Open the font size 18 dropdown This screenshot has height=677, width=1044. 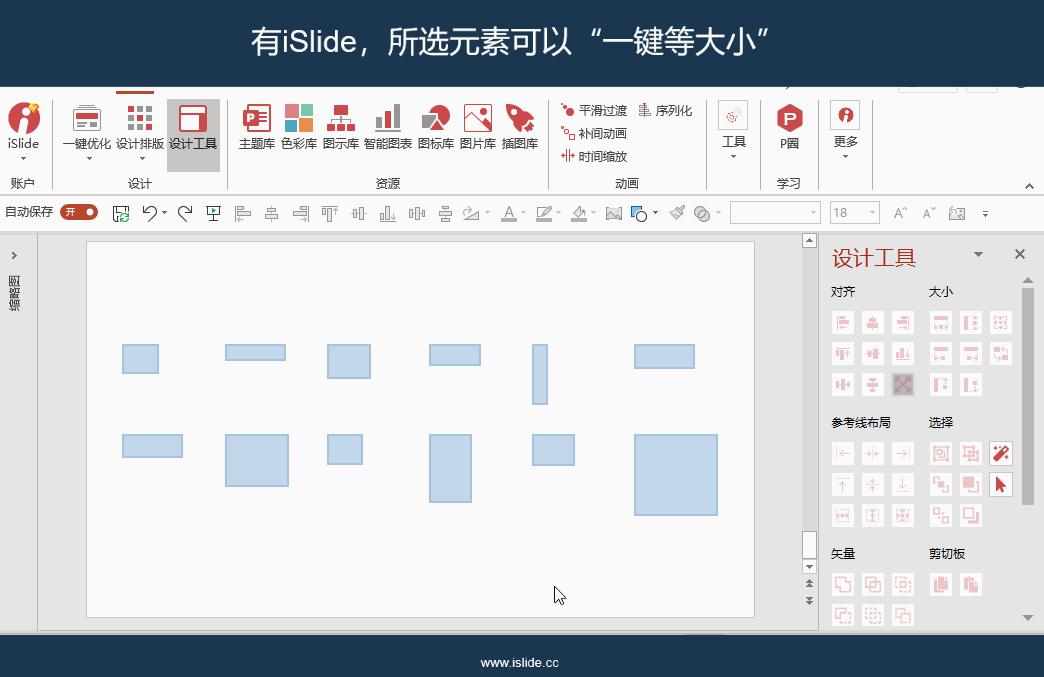click(872, 213)
